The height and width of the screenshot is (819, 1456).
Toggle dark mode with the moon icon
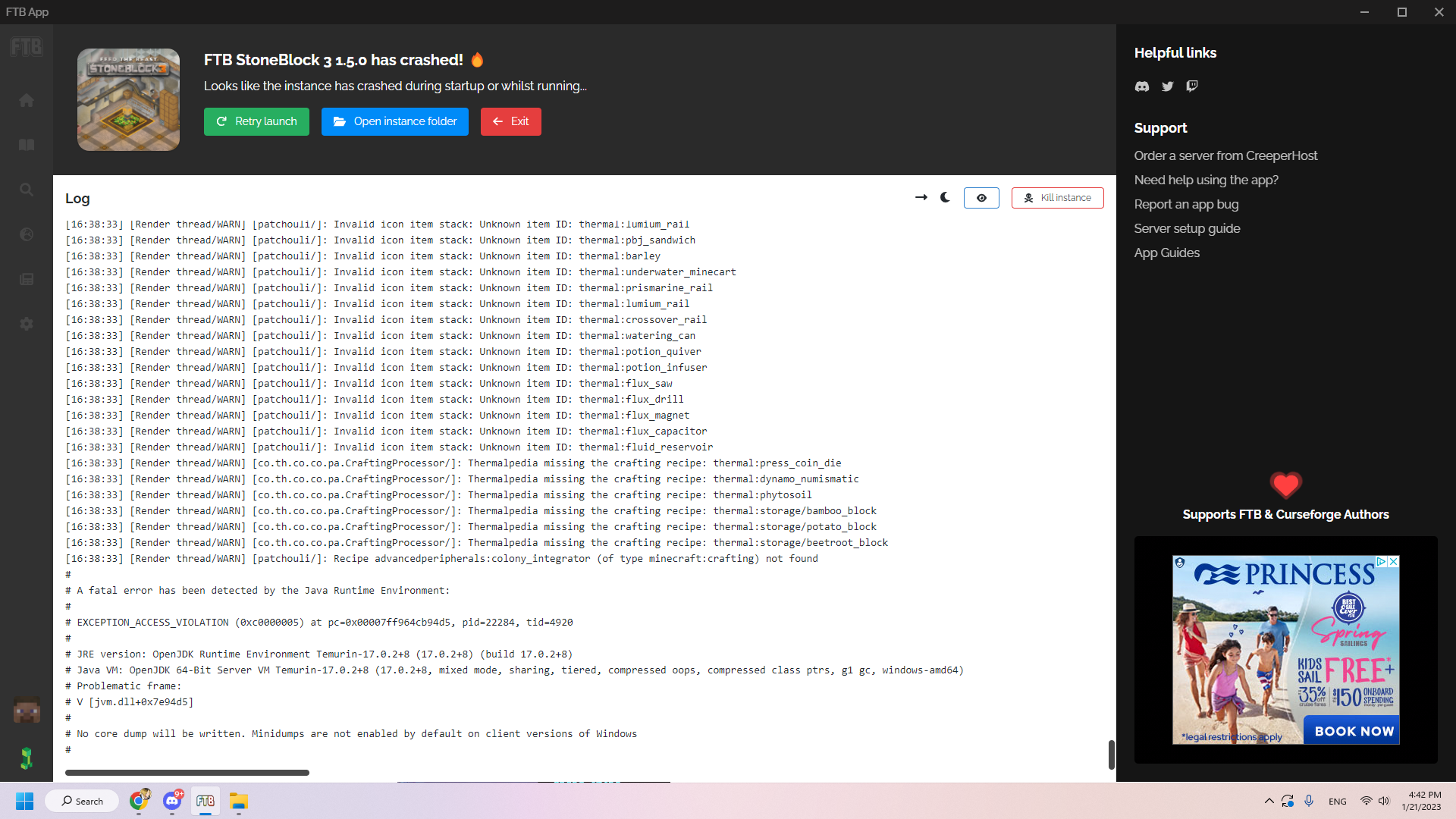point(945,197)
